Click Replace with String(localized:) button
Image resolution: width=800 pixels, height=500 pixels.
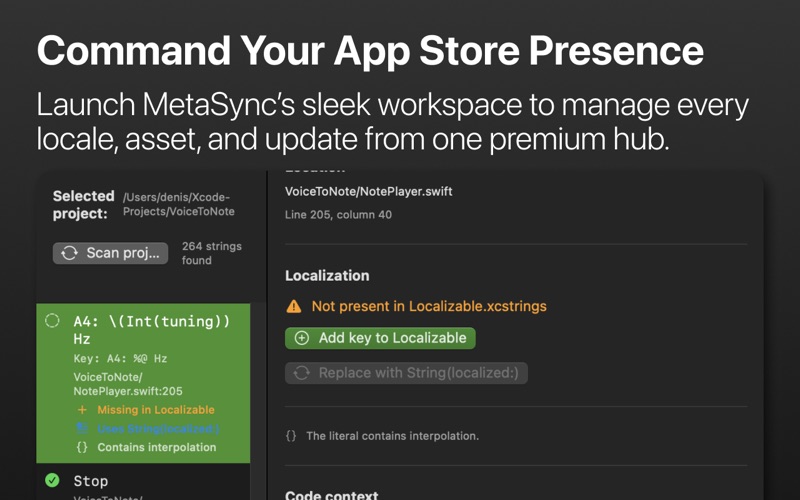point(406,373)
